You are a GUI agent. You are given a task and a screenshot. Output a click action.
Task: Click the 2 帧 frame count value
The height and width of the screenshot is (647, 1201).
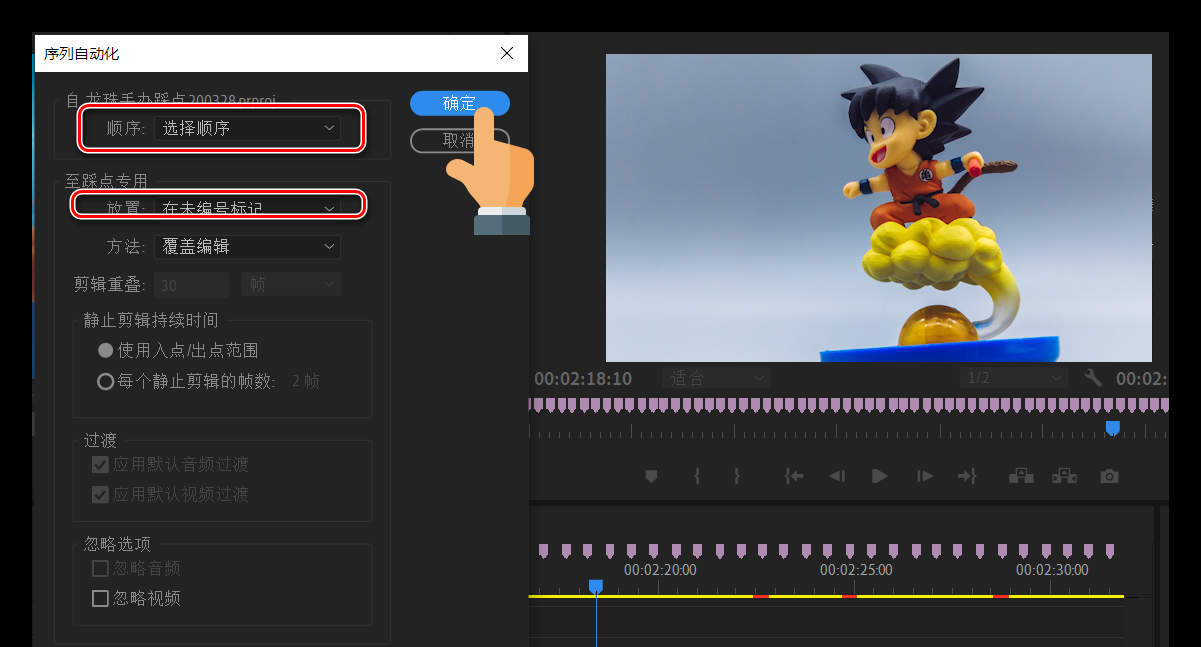[x=306, y=381]
